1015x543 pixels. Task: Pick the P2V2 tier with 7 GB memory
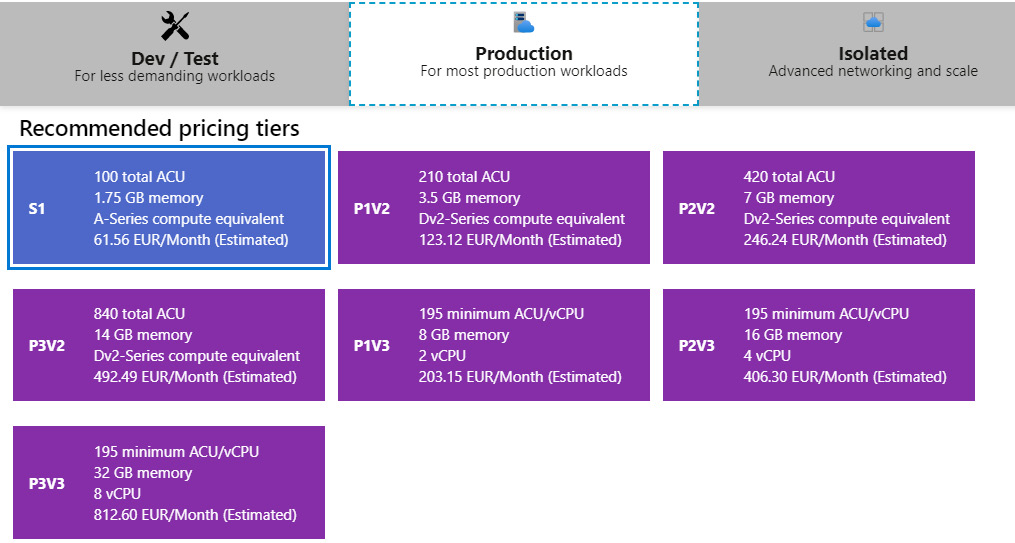pyautogui.click(x=819, y=208)
